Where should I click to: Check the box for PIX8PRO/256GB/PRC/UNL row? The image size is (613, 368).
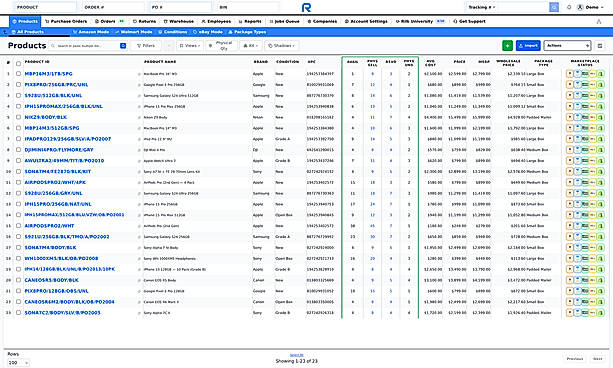[18, 84]
